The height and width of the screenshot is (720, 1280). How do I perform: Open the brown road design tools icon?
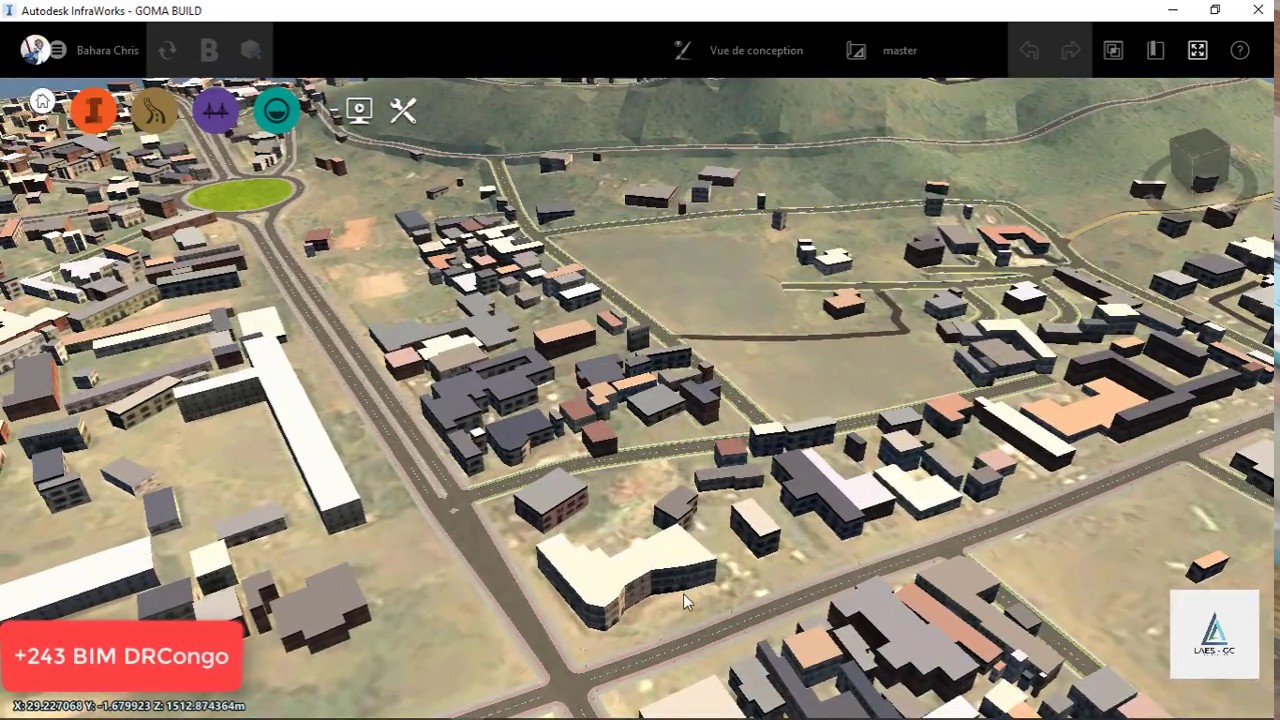(155, 110)
